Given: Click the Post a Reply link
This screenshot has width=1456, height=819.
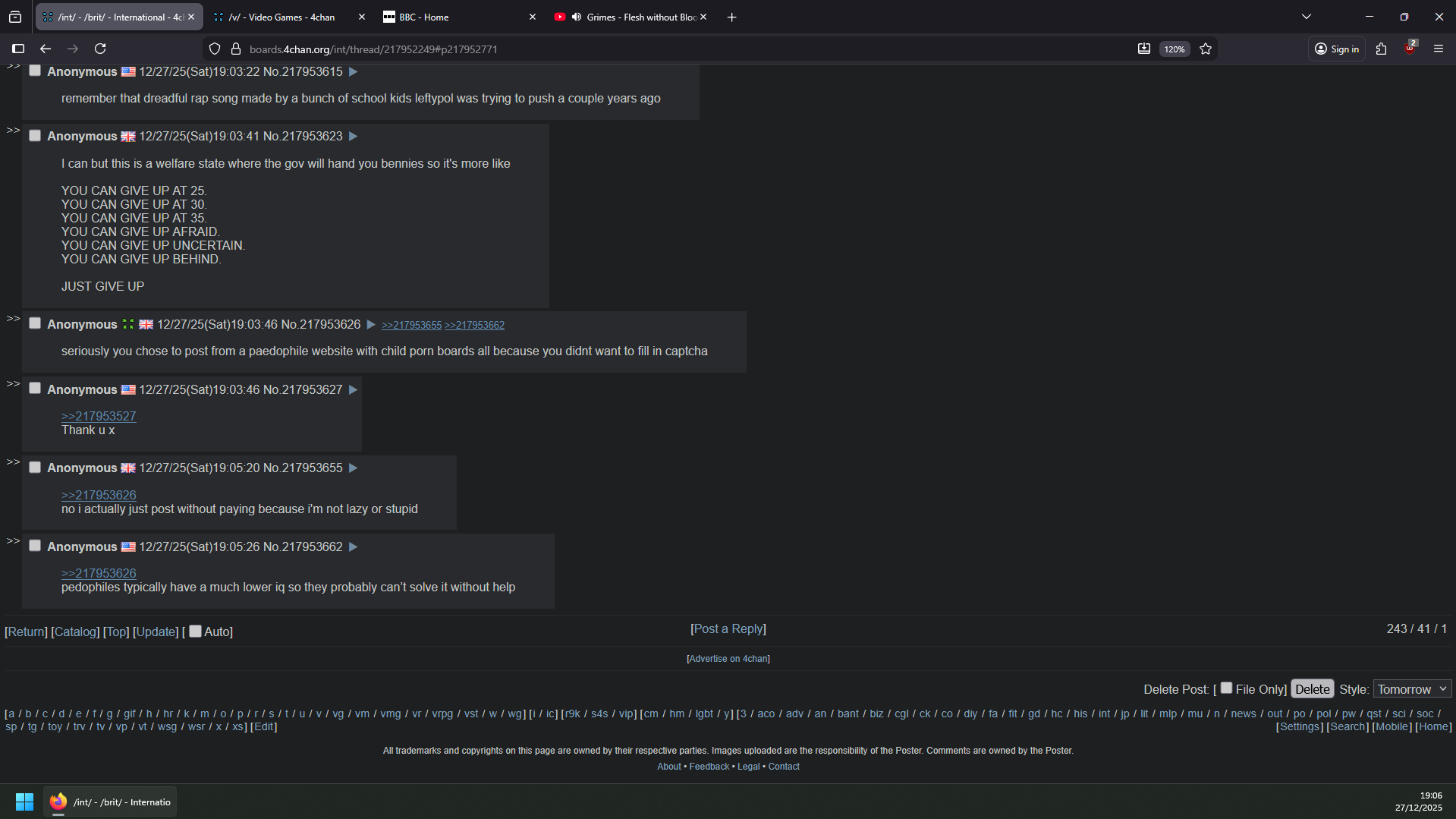Looking at the screenshot, I should [x=728, y=628].
